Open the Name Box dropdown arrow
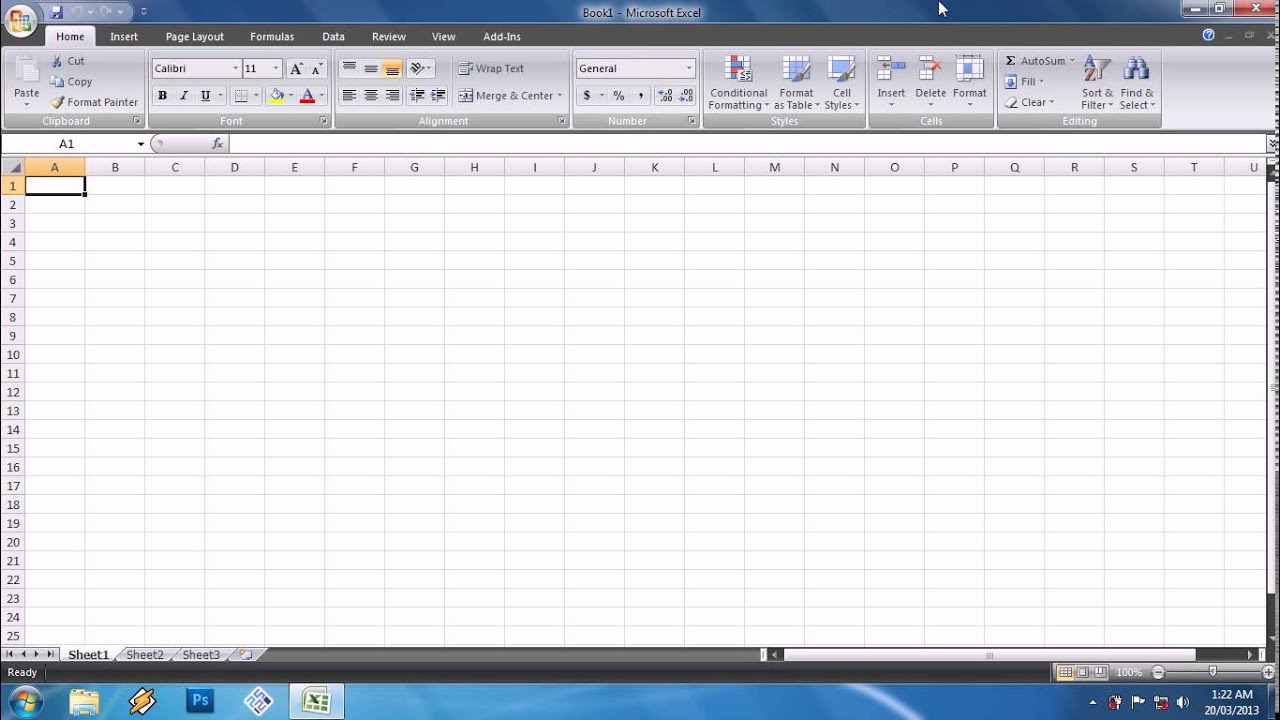1280x720 pixels. [x=140, y=144]
